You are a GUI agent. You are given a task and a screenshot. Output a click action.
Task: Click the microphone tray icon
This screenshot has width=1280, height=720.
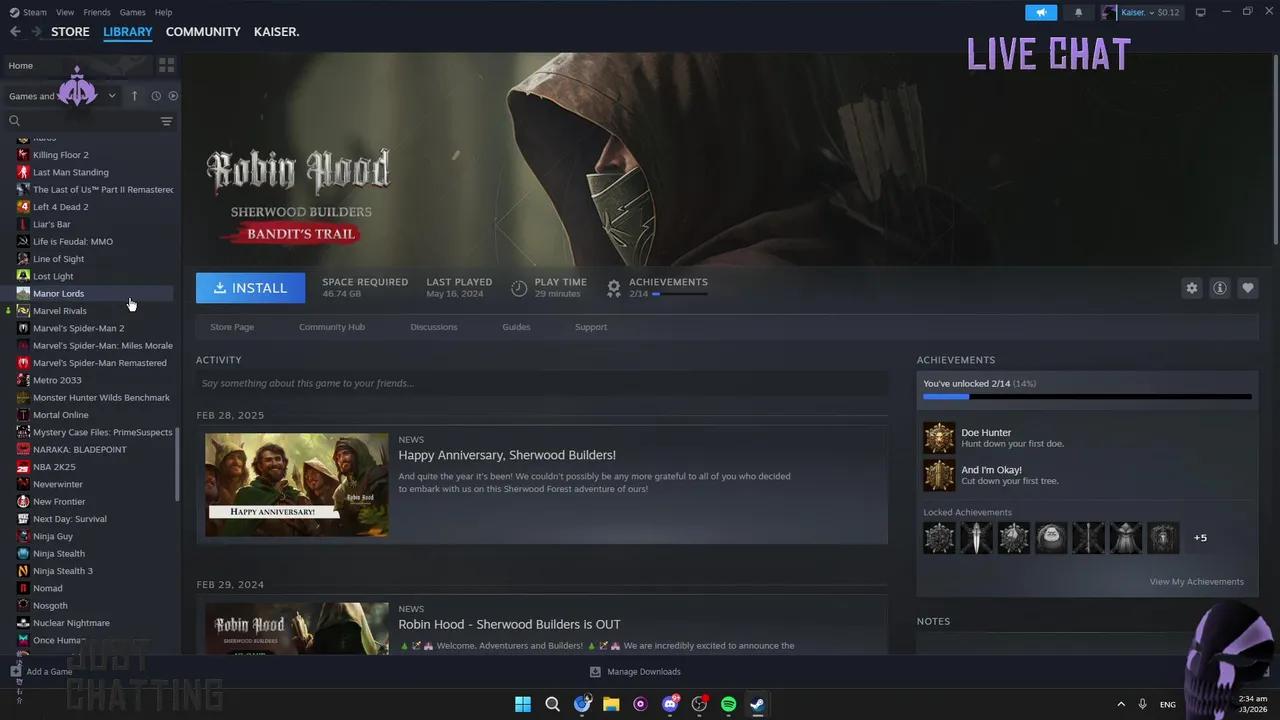tap(1142, 704)
